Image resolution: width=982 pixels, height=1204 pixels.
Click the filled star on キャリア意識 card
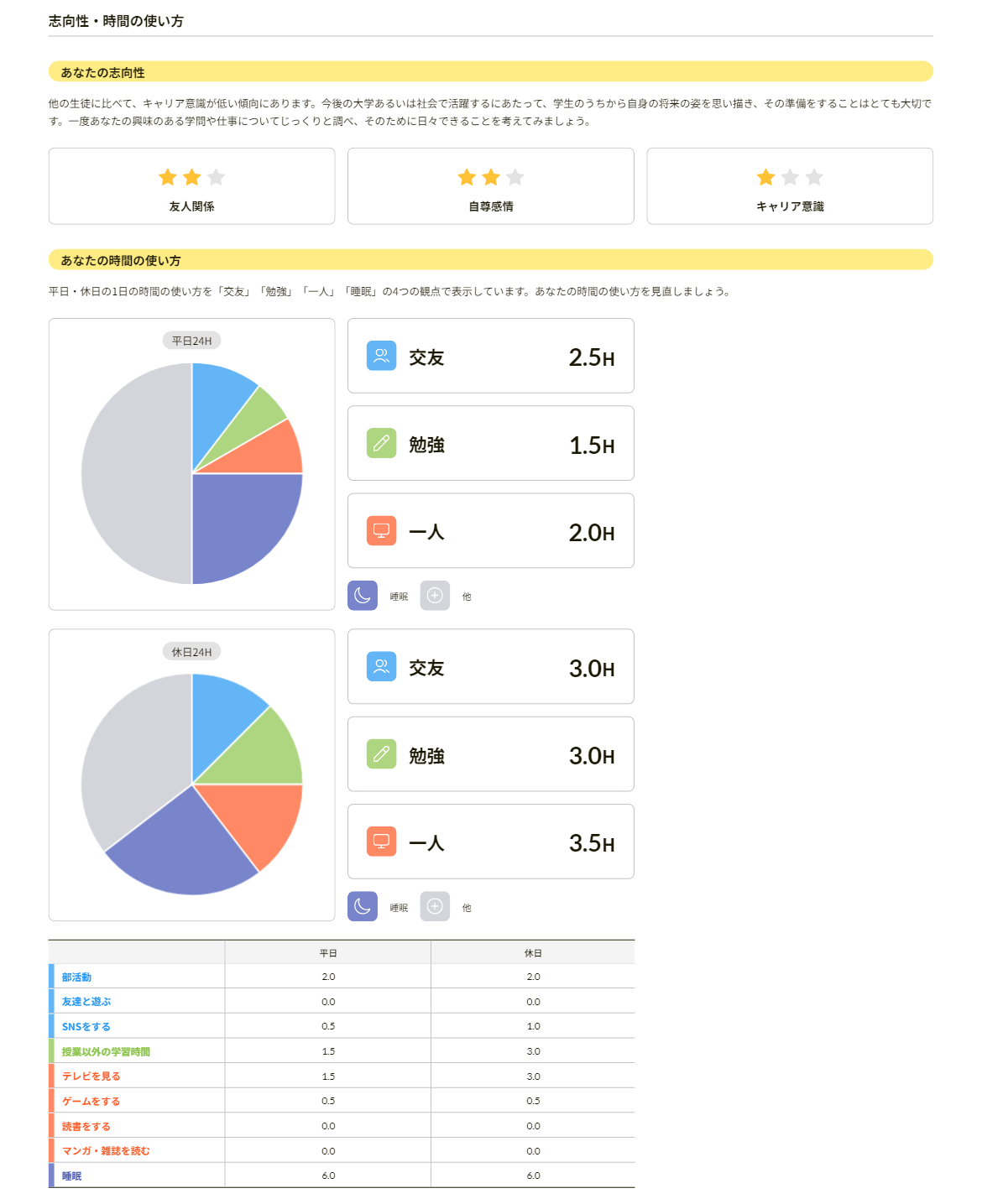tap(765, 177)
